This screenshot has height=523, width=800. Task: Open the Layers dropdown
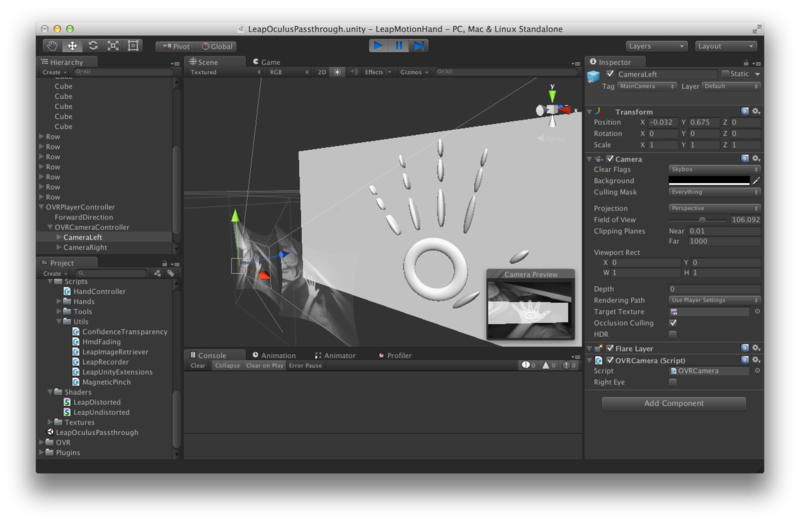click(657, 46)
